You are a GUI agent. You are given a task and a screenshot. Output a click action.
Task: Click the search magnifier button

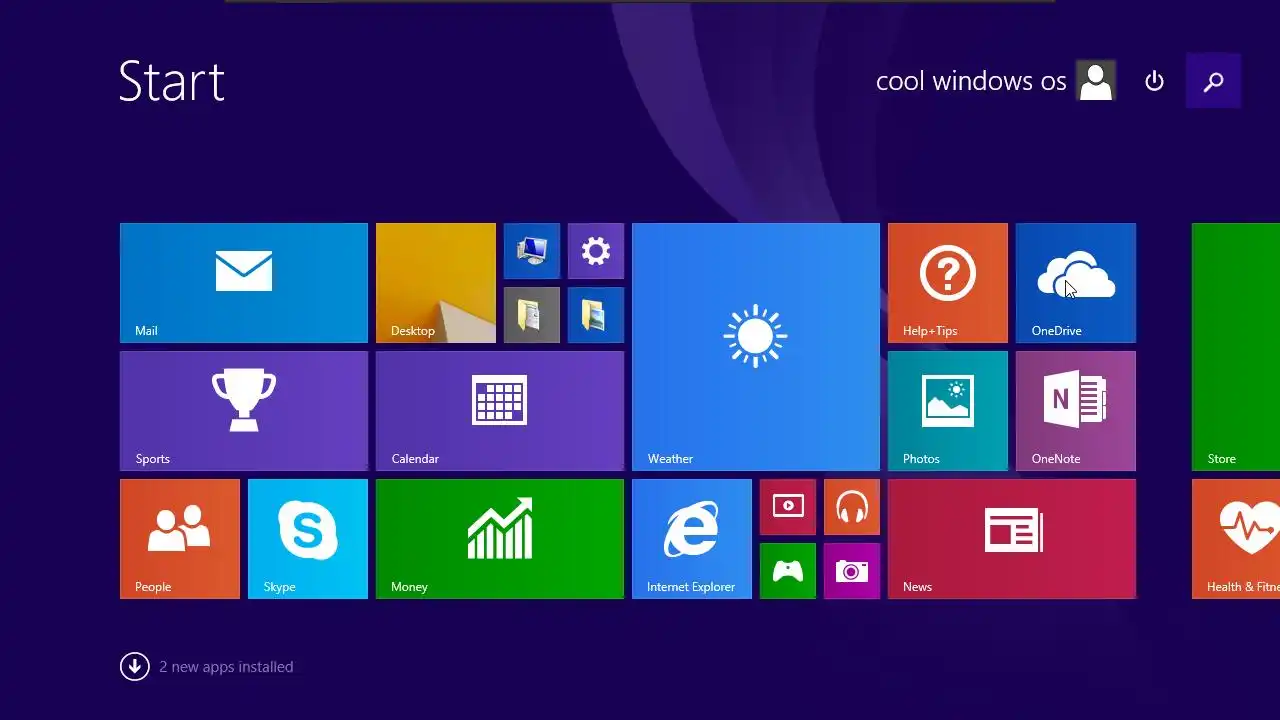pos(1214,81)
